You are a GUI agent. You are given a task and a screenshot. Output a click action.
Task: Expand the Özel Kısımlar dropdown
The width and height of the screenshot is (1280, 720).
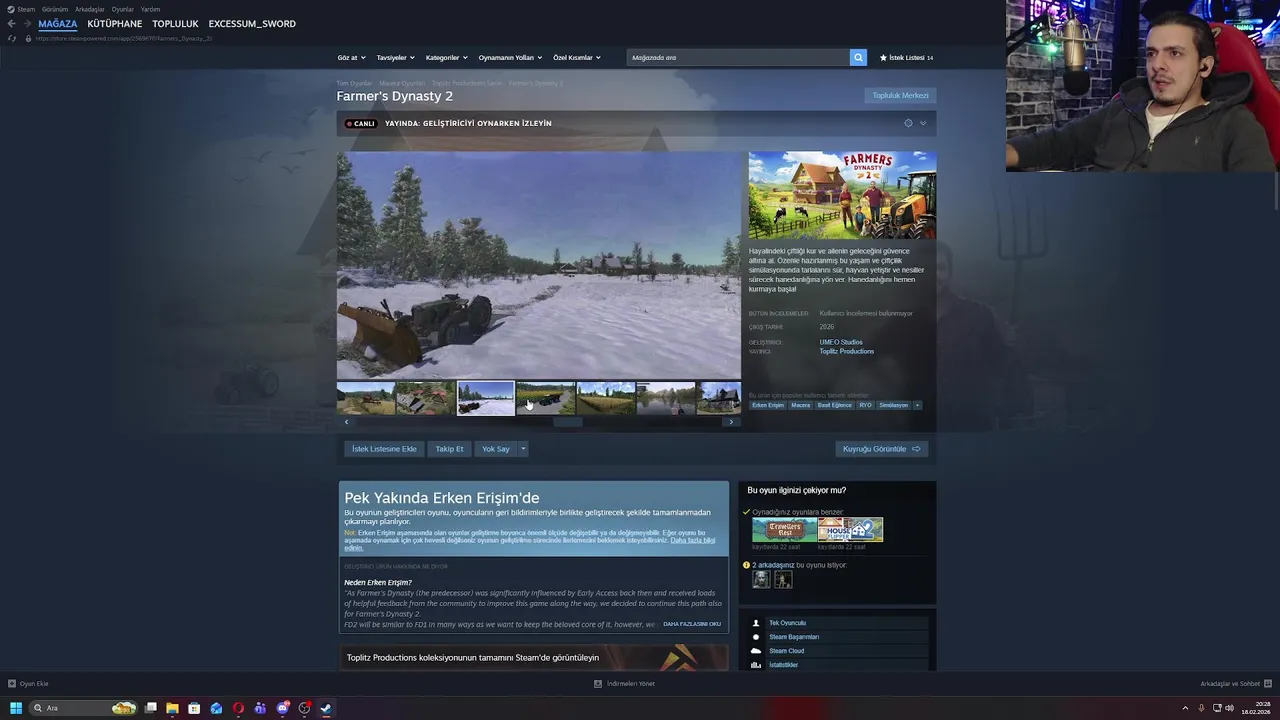pos(576,57)
